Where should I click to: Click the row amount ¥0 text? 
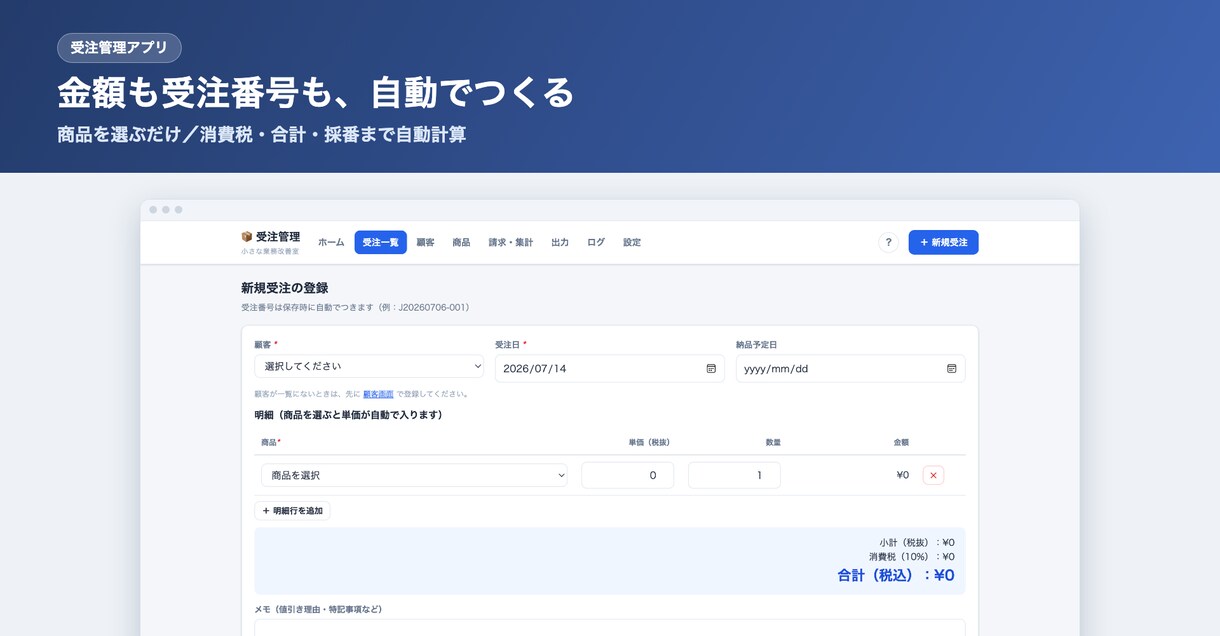pyautogui.click(x=902, y=475)
